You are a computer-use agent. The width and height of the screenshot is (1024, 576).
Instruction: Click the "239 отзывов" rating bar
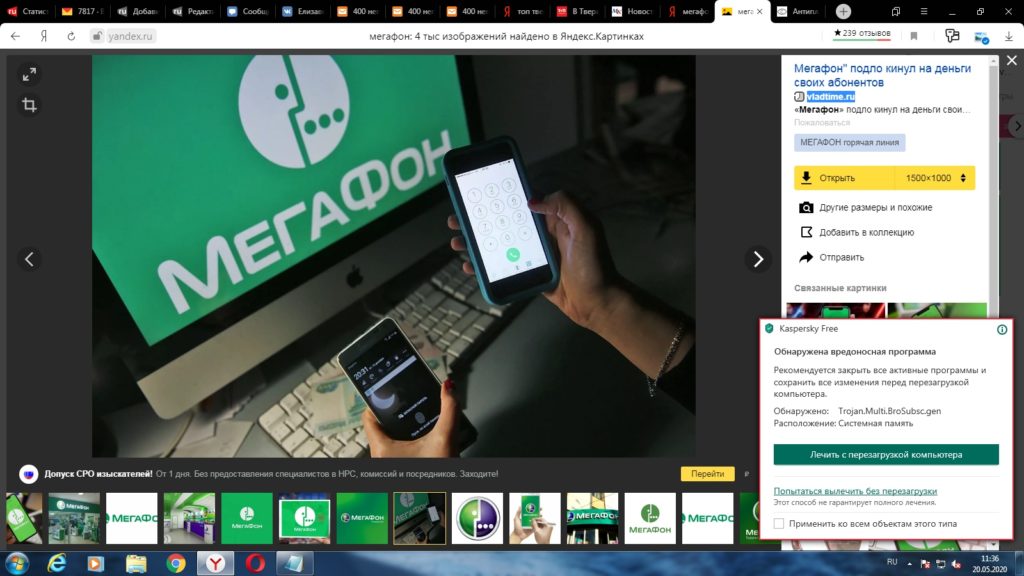click(864, 32)
